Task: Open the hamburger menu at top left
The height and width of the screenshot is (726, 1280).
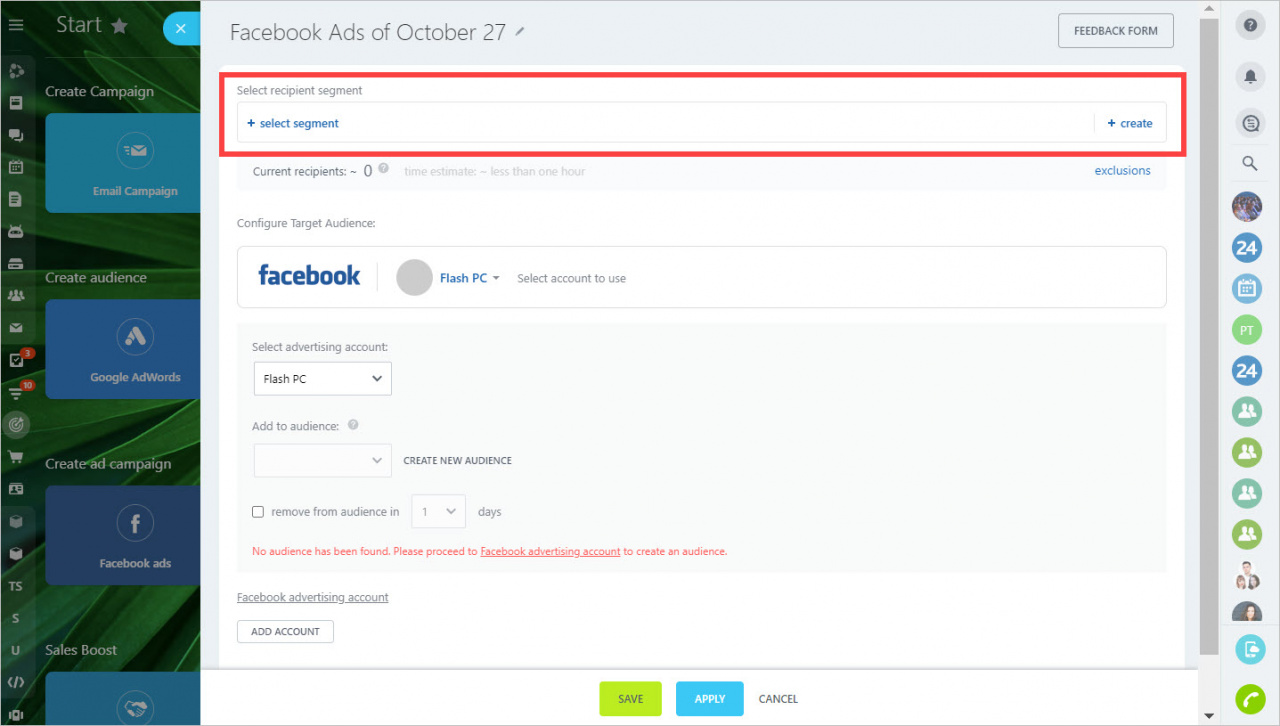Action: [x=15, y=25]
